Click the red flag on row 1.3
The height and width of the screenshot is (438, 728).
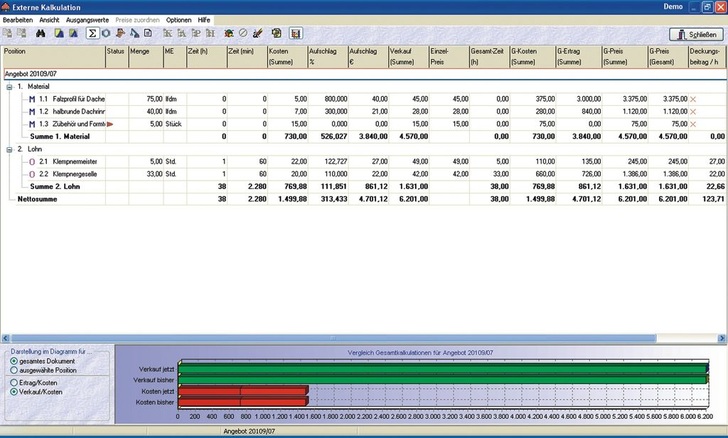click(110, 124)
